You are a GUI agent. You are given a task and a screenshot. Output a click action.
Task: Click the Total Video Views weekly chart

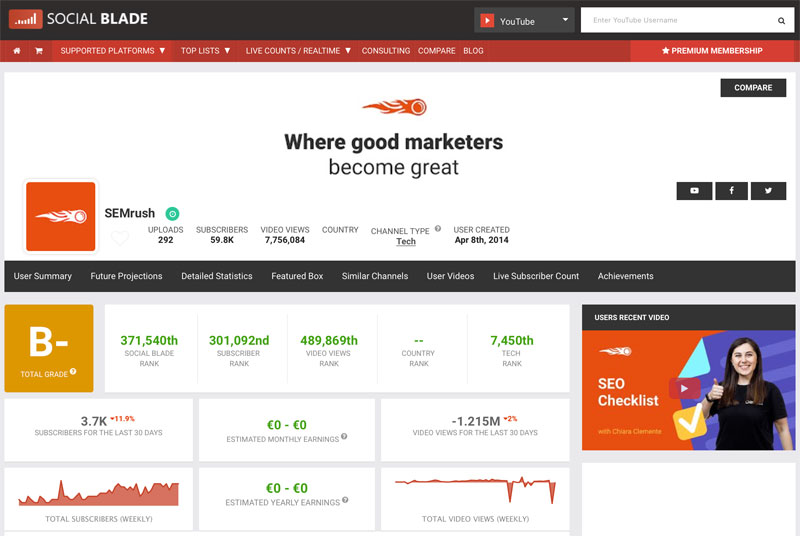tap(475, 489)
